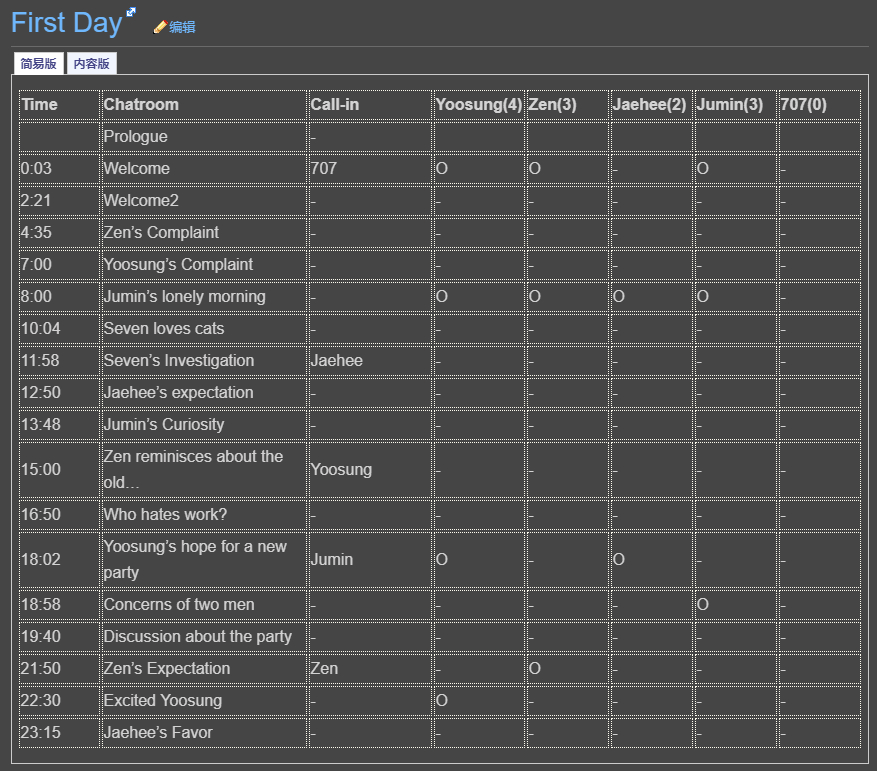Select the Yoosung's Complaint cell
The height and width of the screenshot is (771, 877).
tap(205, 264)
